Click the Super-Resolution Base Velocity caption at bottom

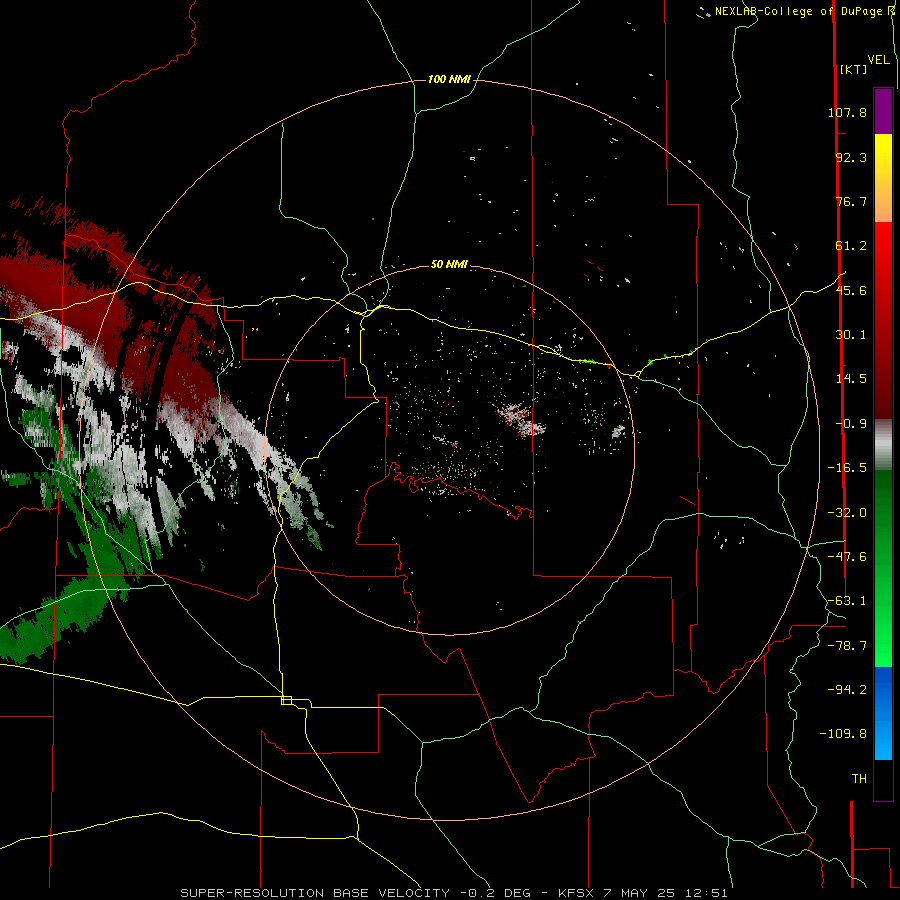point(454,893)
